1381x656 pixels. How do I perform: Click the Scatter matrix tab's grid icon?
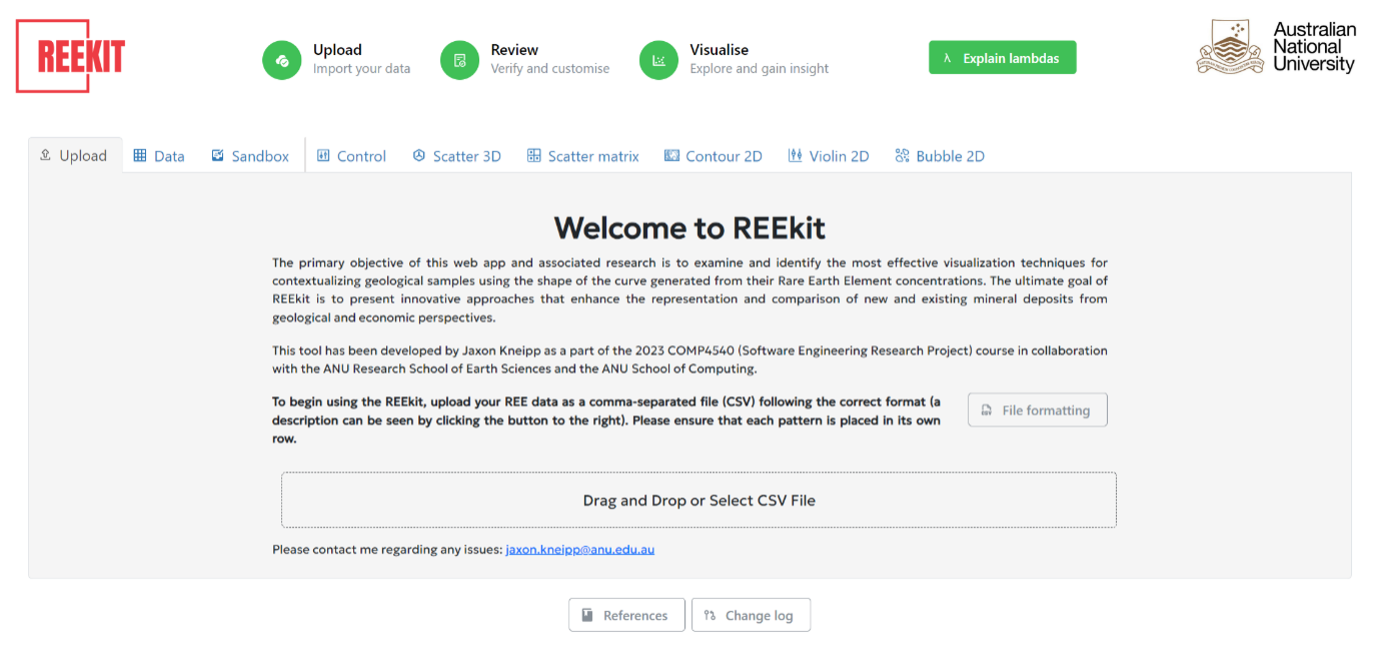534,155
